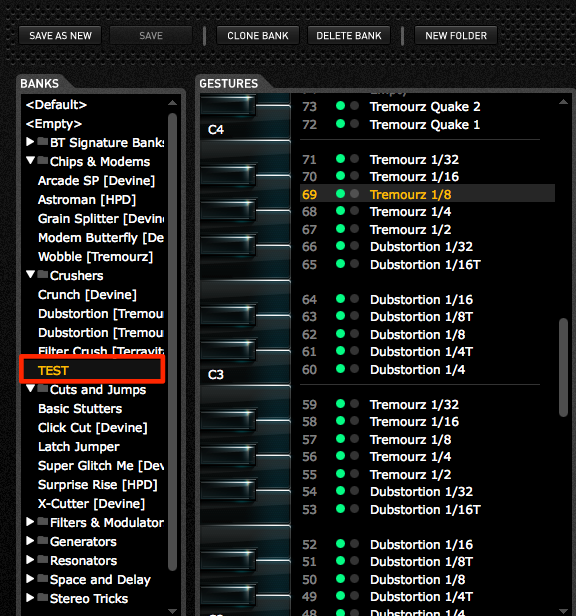Image resolution: width=576 pixels, height=616 pixels.
Task: Open the BANKS panel tab
Action: pyautogui.click(x=40, y=84)
